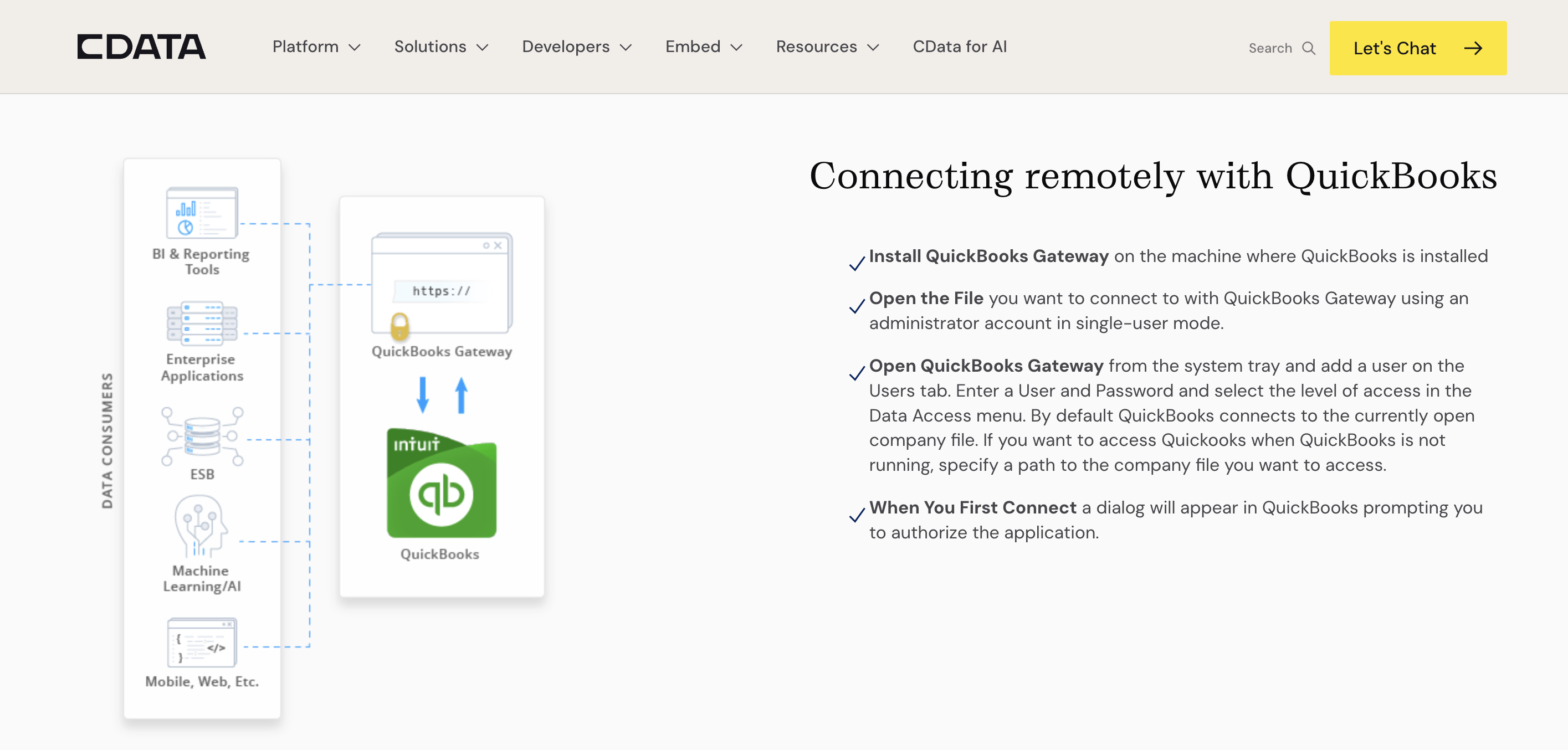Screen dimensions: 1568x750
Task: Click the QuickBooks Gateway label
Action: (x=442, y=352)
